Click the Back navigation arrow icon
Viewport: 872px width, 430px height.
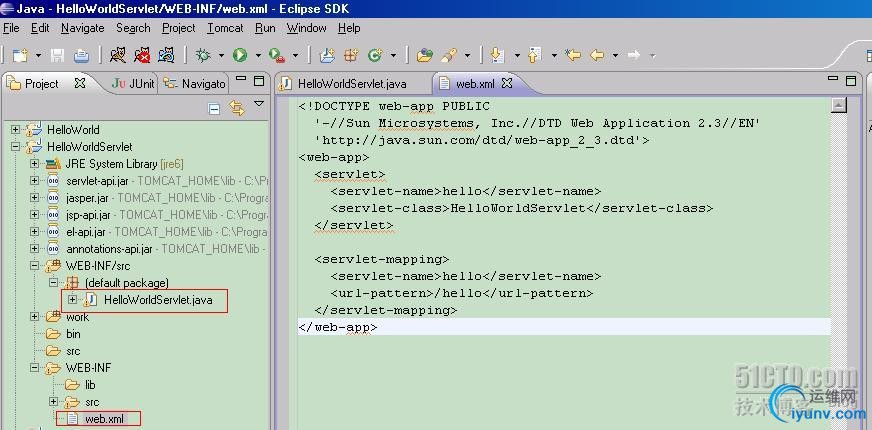(597, 55)
